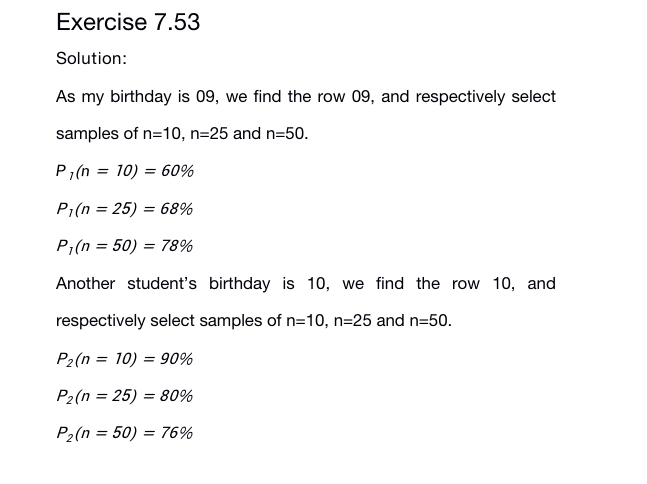Click the word Another in the text
Image resolution: width=647 pixels, height=484 pixels.
click(85, 284)
